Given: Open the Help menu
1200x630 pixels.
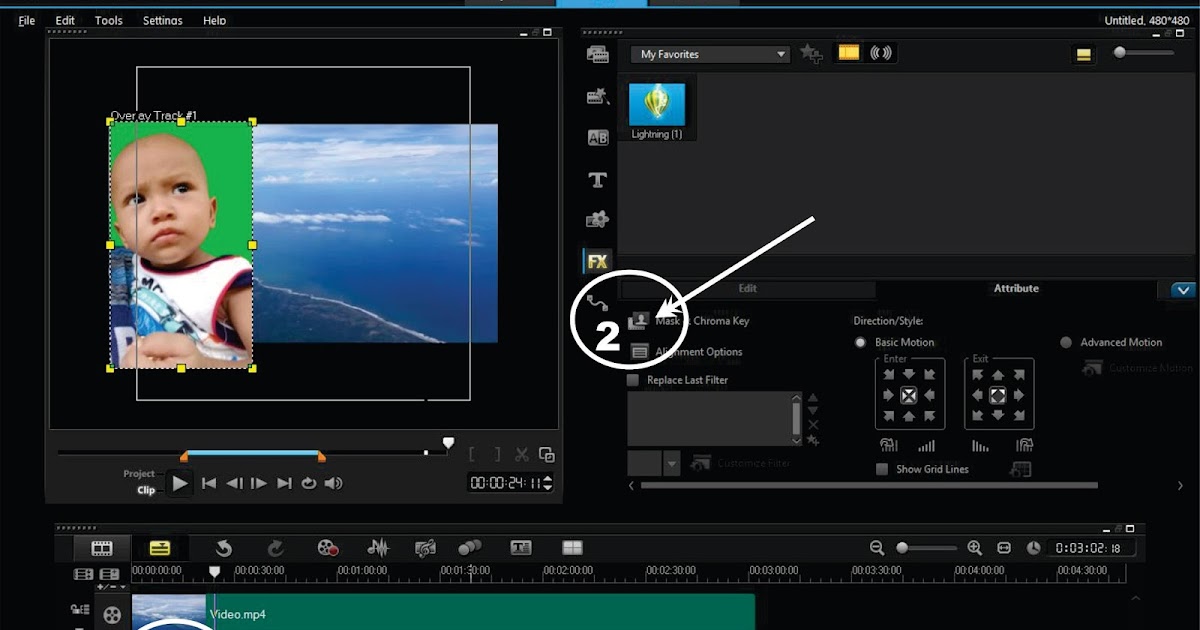Looking at the screenshot, I should 214,20.
